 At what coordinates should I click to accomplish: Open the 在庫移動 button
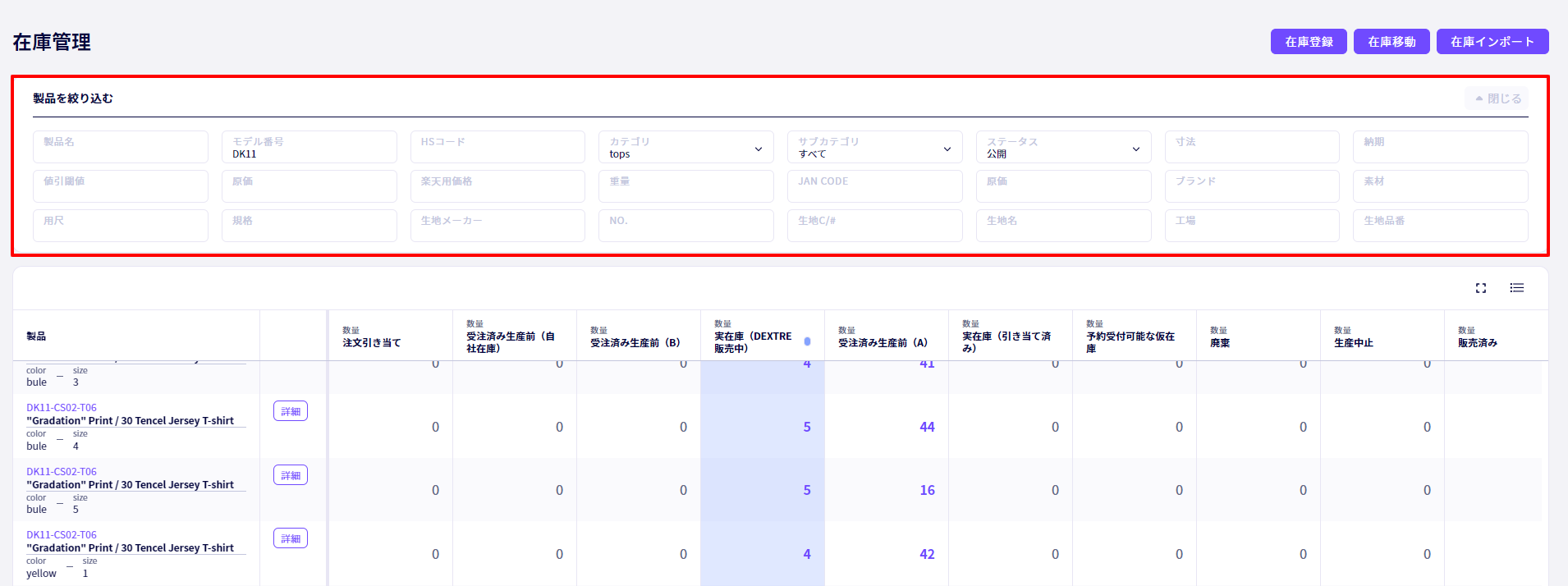click(1391, 42)
